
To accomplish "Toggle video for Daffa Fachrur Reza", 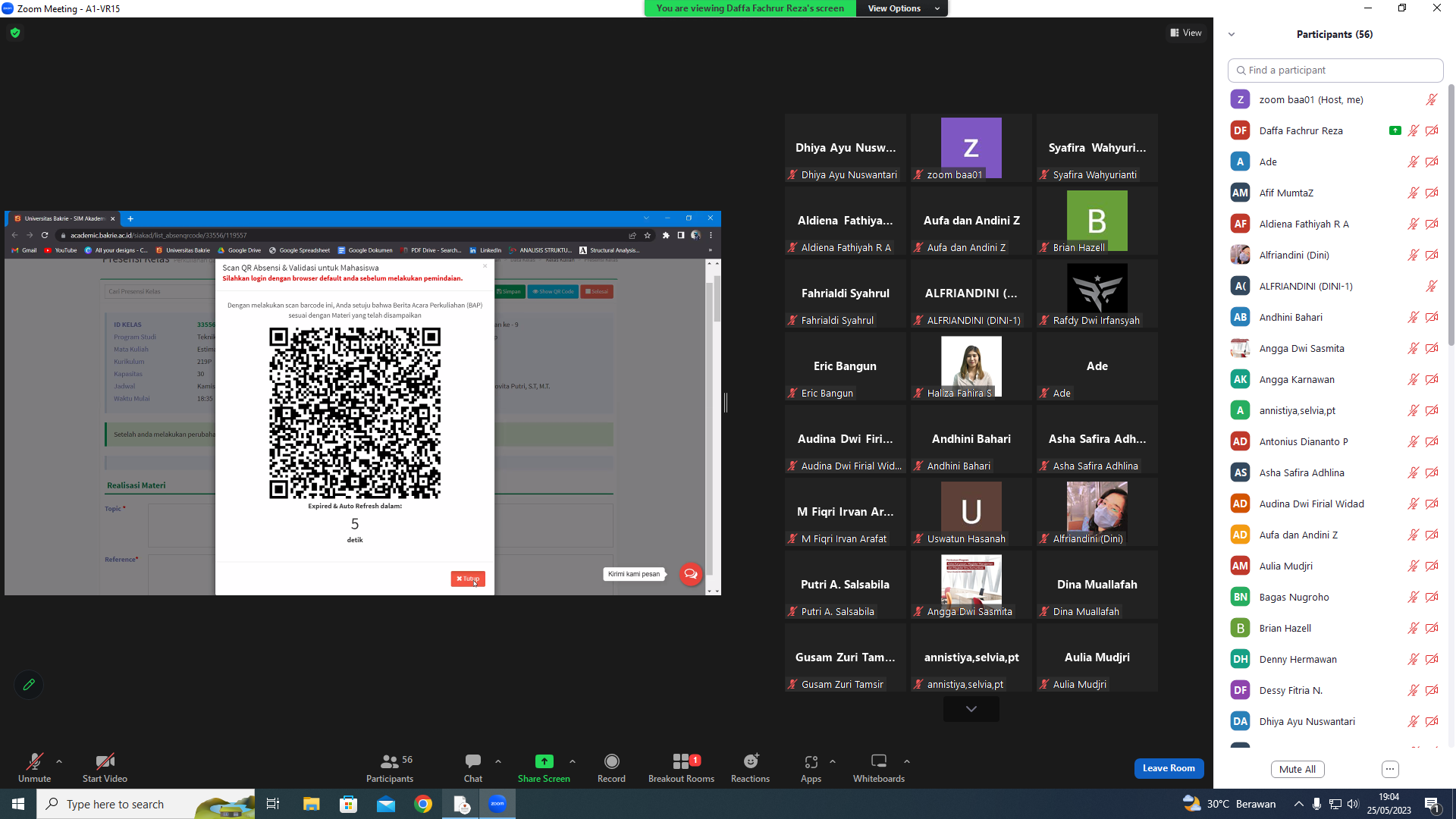I will click(1432, 130).
